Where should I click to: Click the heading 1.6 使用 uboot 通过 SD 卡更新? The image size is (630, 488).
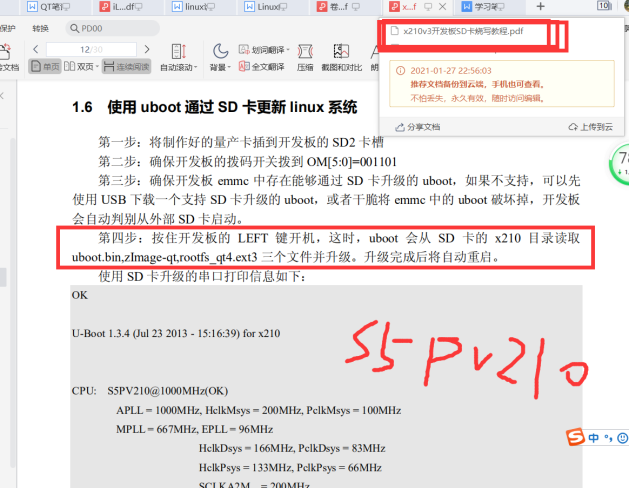215,107
